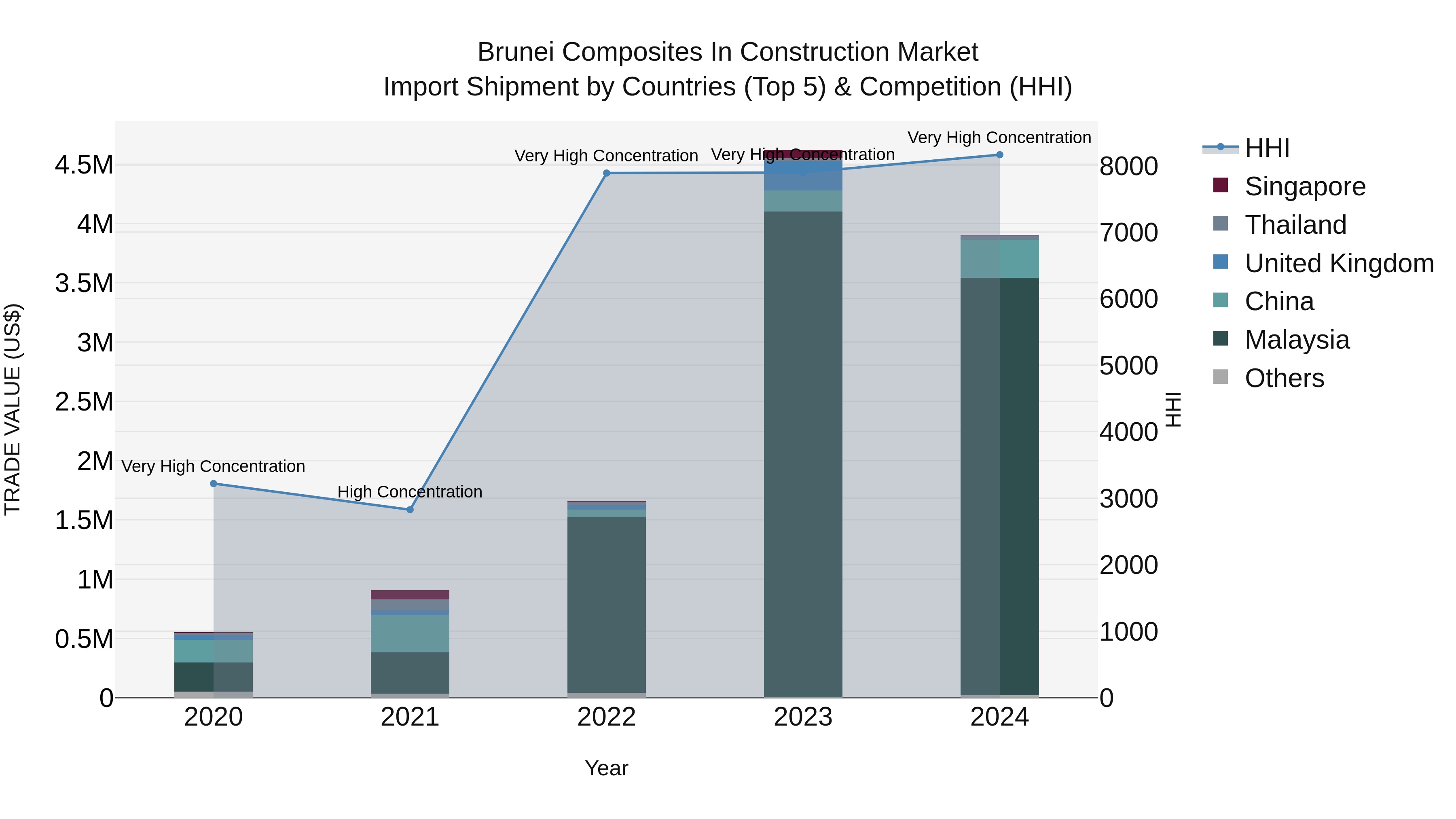
Task: Click the 2024 HHI data point
Action: tap(999, 155)
